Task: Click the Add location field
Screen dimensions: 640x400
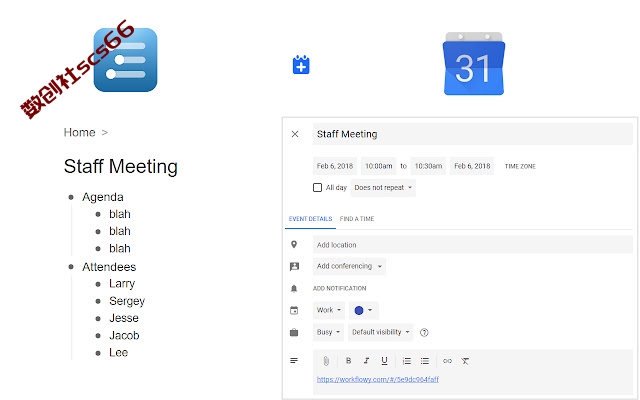Action: 473,244
